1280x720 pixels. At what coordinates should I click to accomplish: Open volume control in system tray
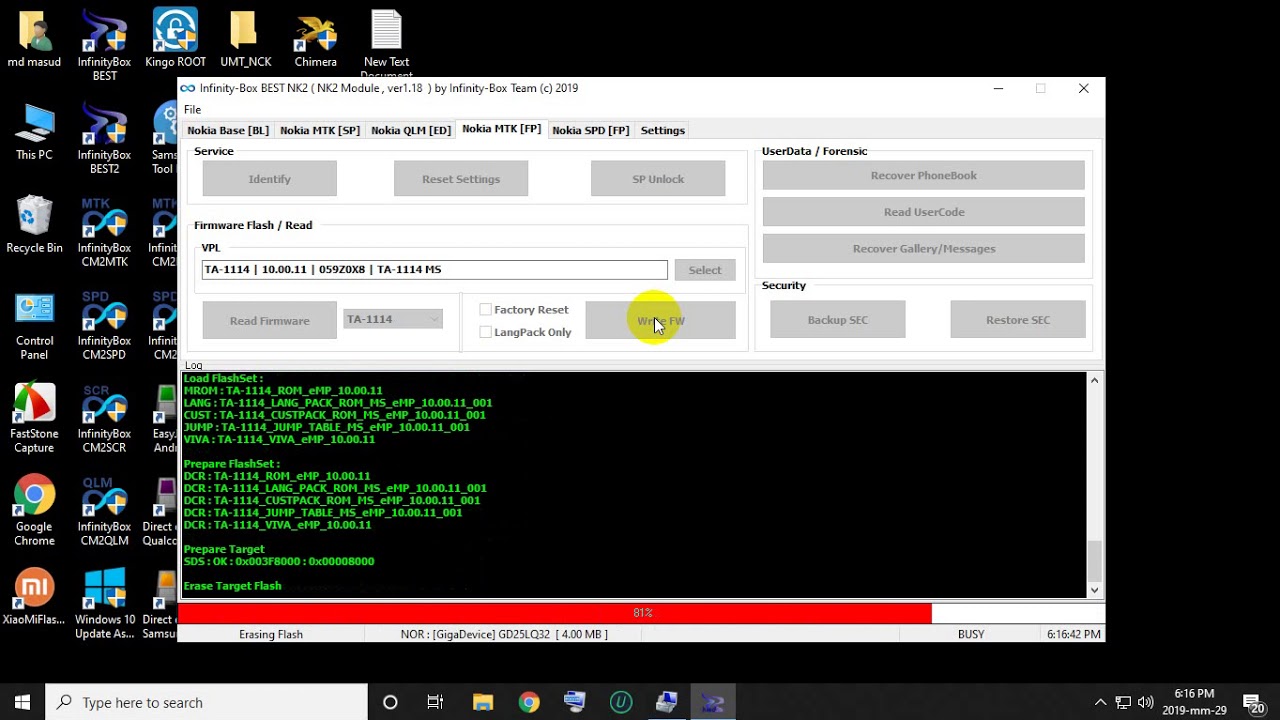tap(1145, 702)
